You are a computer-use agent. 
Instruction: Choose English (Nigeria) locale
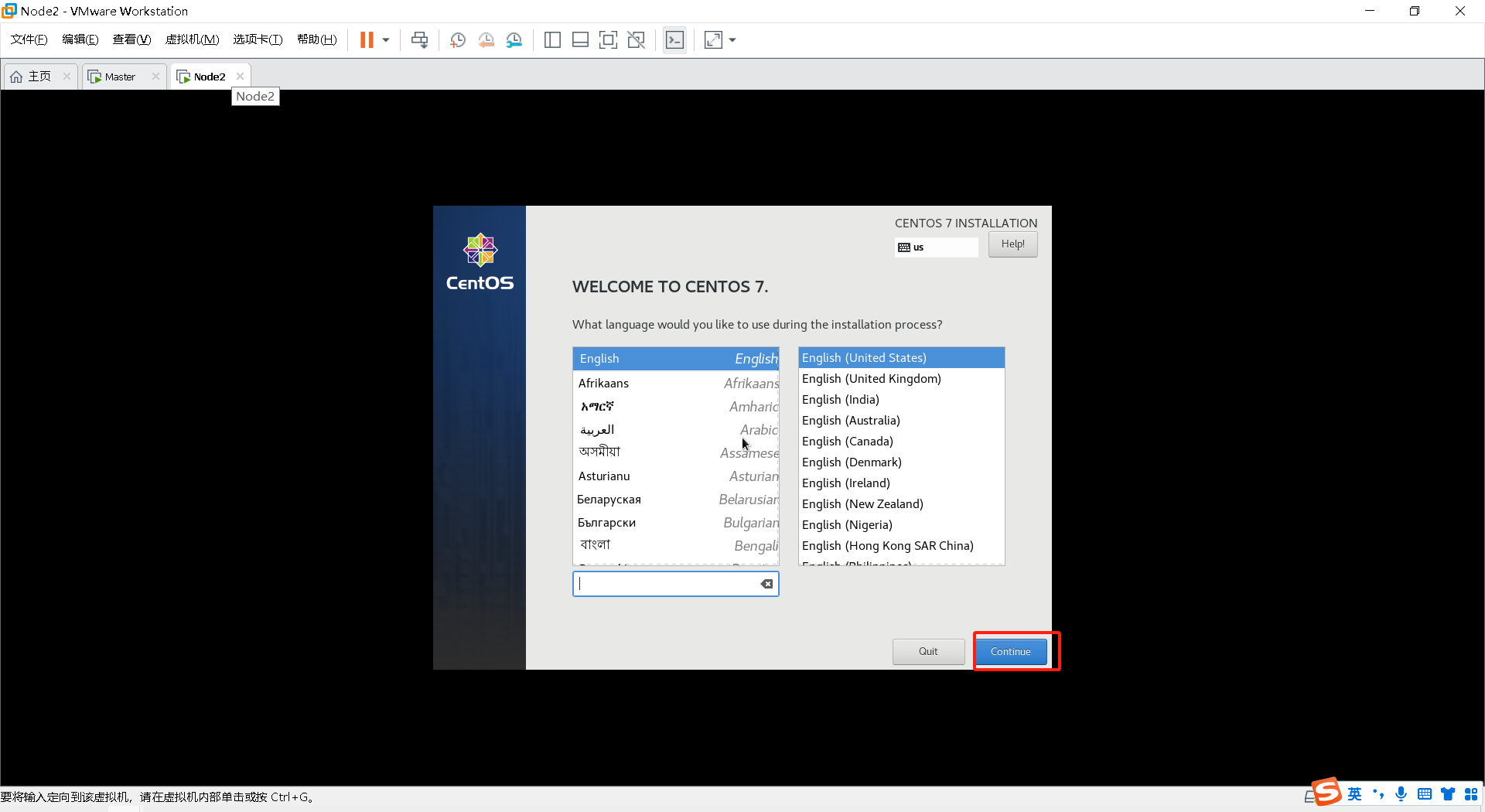pyautogui.click(x=901, y=525)
